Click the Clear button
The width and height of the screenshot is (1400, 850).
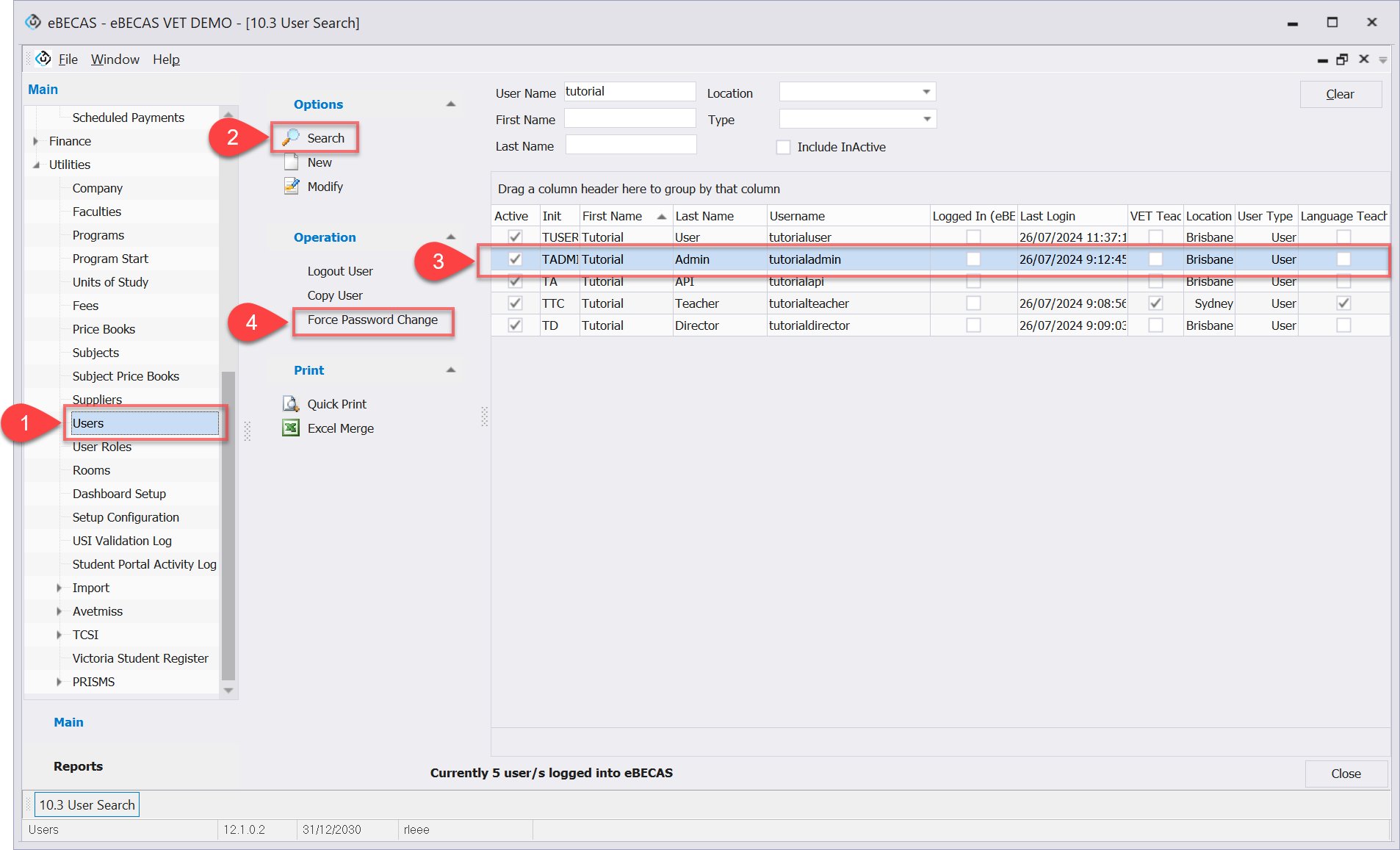pos(1340,94)
